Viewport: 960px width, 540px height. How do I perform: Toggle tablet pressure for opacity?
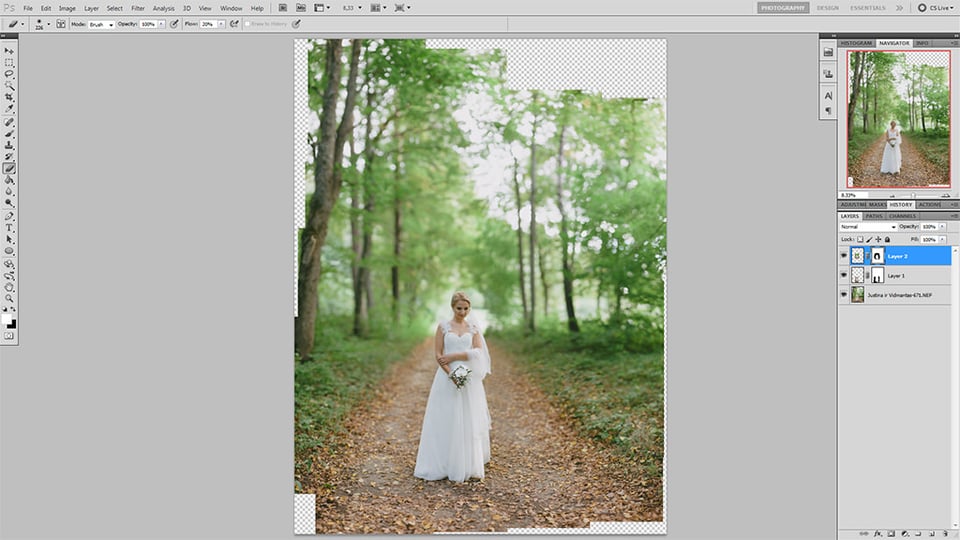pyautogui.click(x=174, y=24)
